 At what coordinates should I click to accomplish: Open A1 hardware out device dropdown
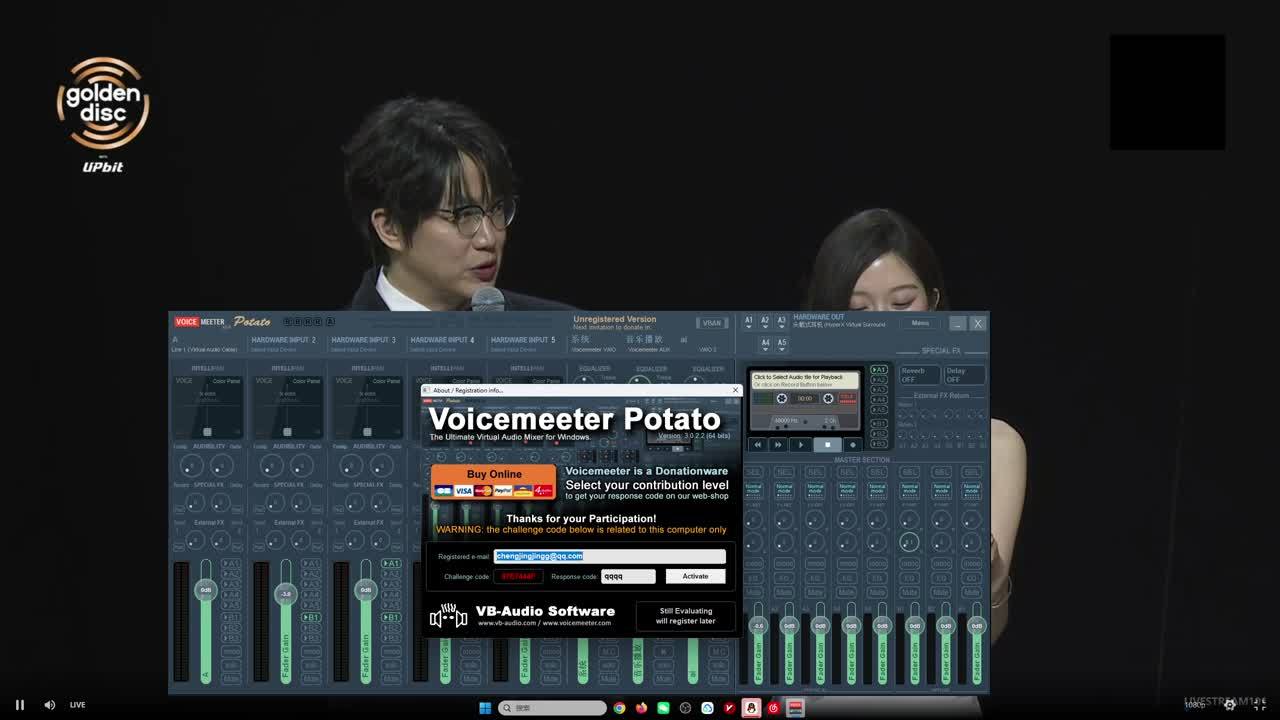point(748,322)
